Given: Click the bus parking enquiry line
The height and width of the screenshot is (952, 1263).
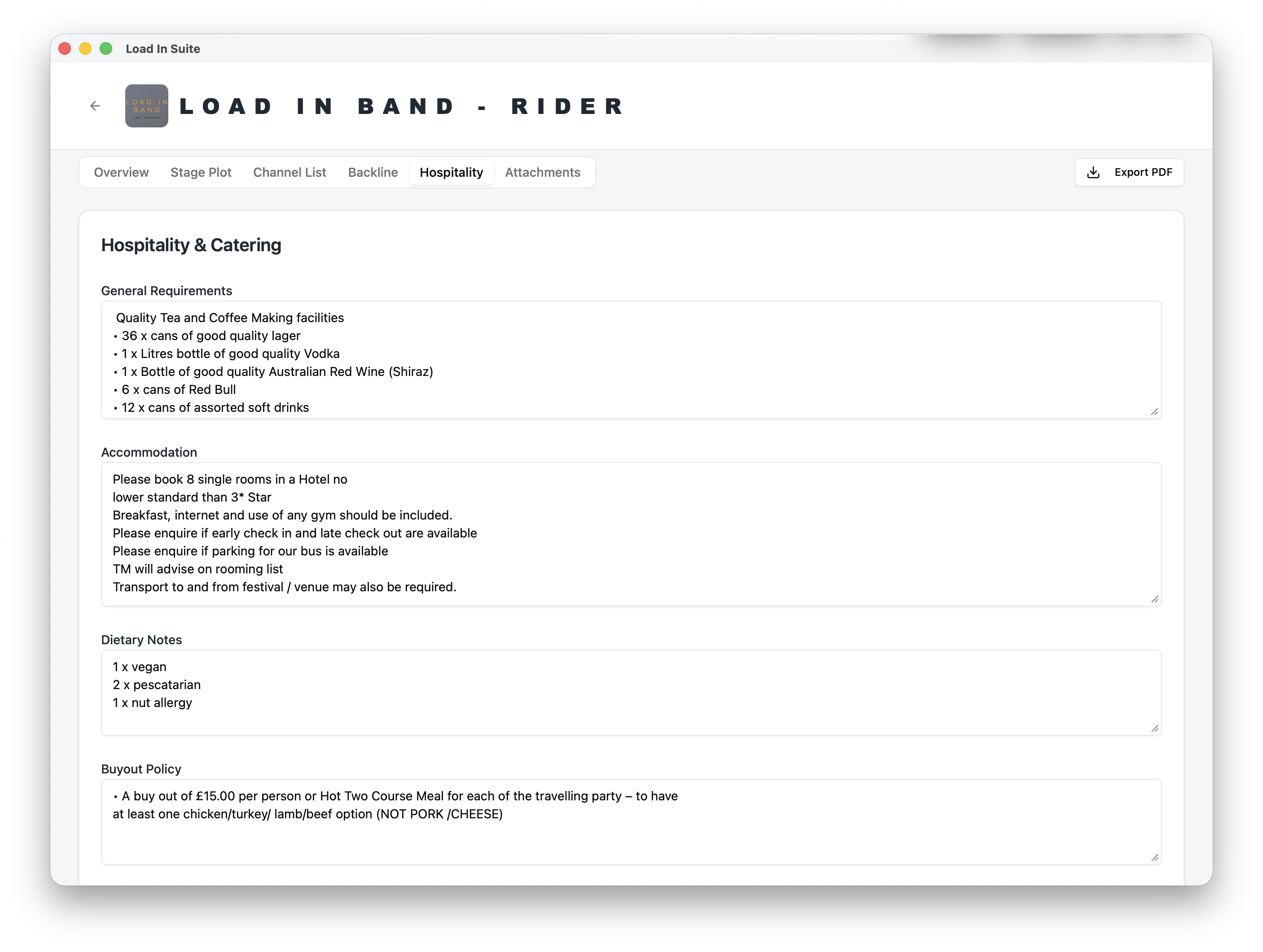Looking at the screenshot, I should pyautogui.click(x=250, y=551).
